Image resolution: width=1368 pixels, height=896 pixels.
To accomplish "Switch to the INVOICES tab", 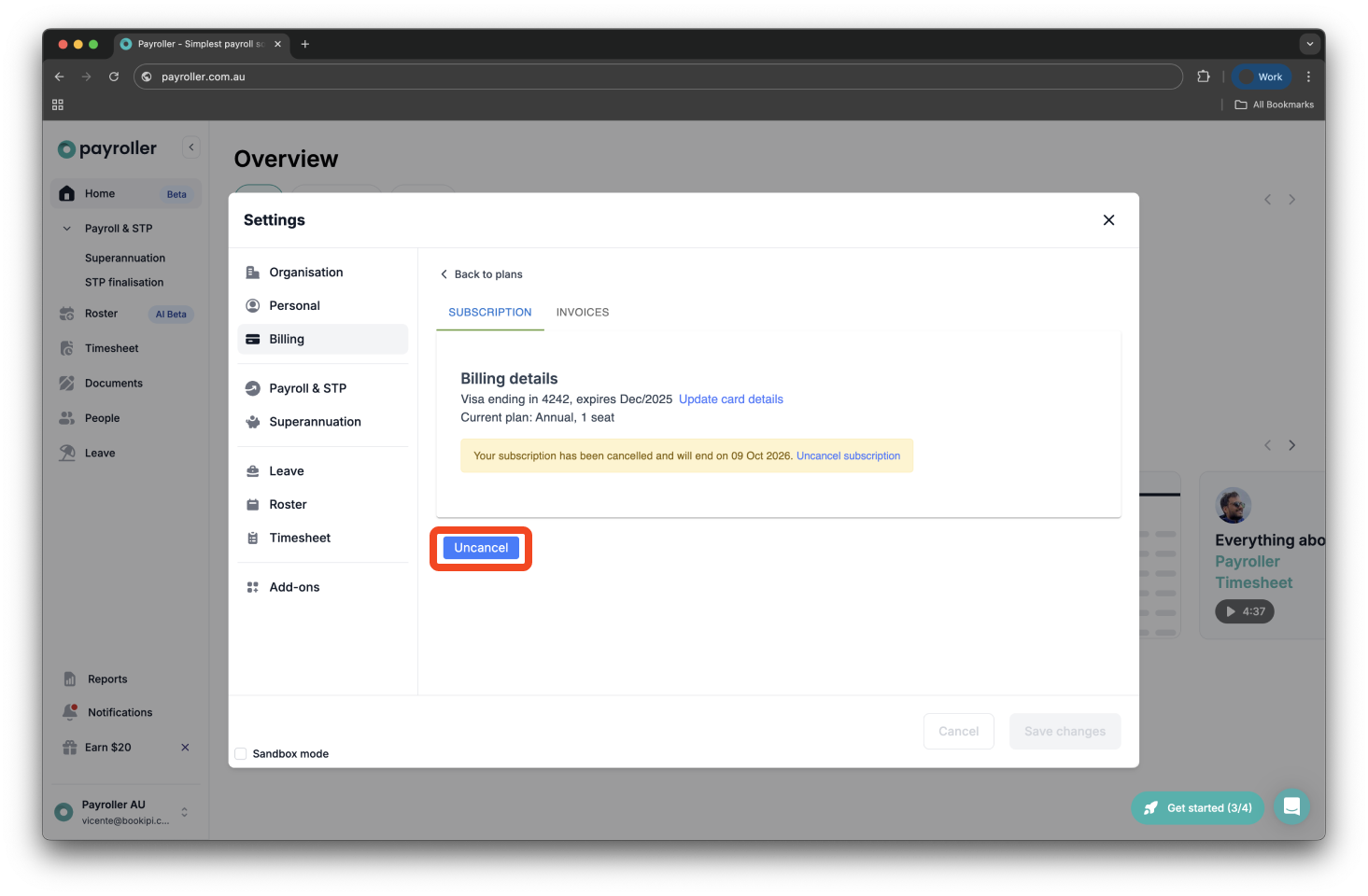I will click(x=583, y=313).
